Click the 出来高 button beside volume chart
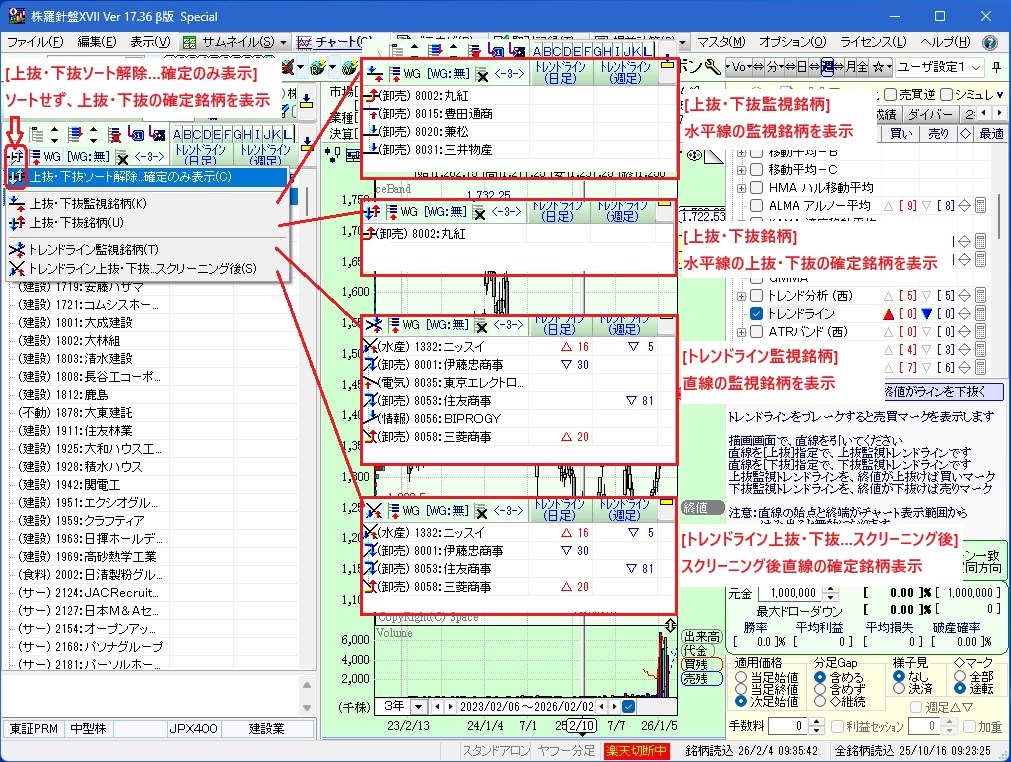Image resolution: width=1011 pixels, height=762 pixels. [x=701, y=636]
